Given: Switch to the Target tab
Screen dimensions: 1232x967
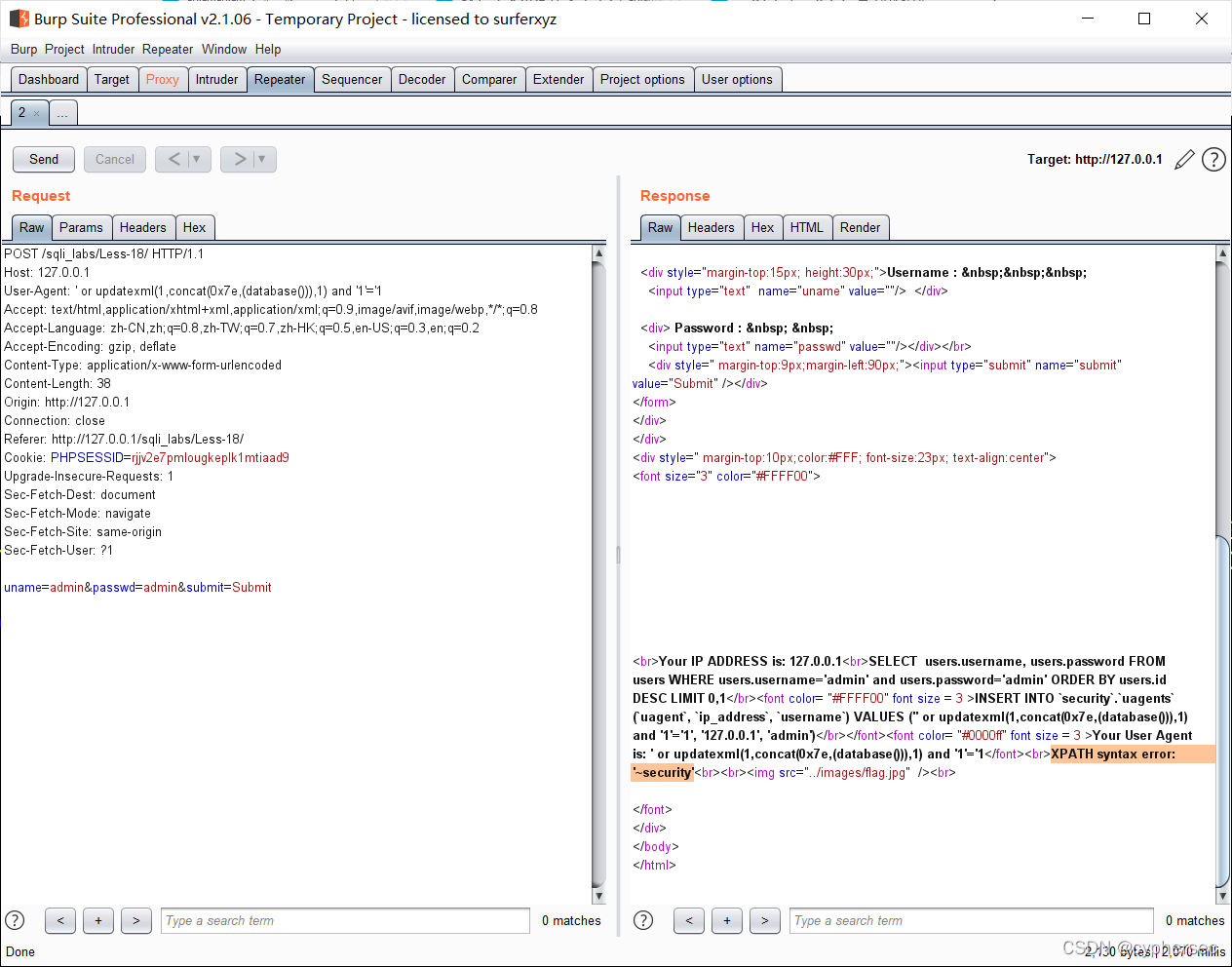Looking at the screenshot, I should click(x=112, y=80).
